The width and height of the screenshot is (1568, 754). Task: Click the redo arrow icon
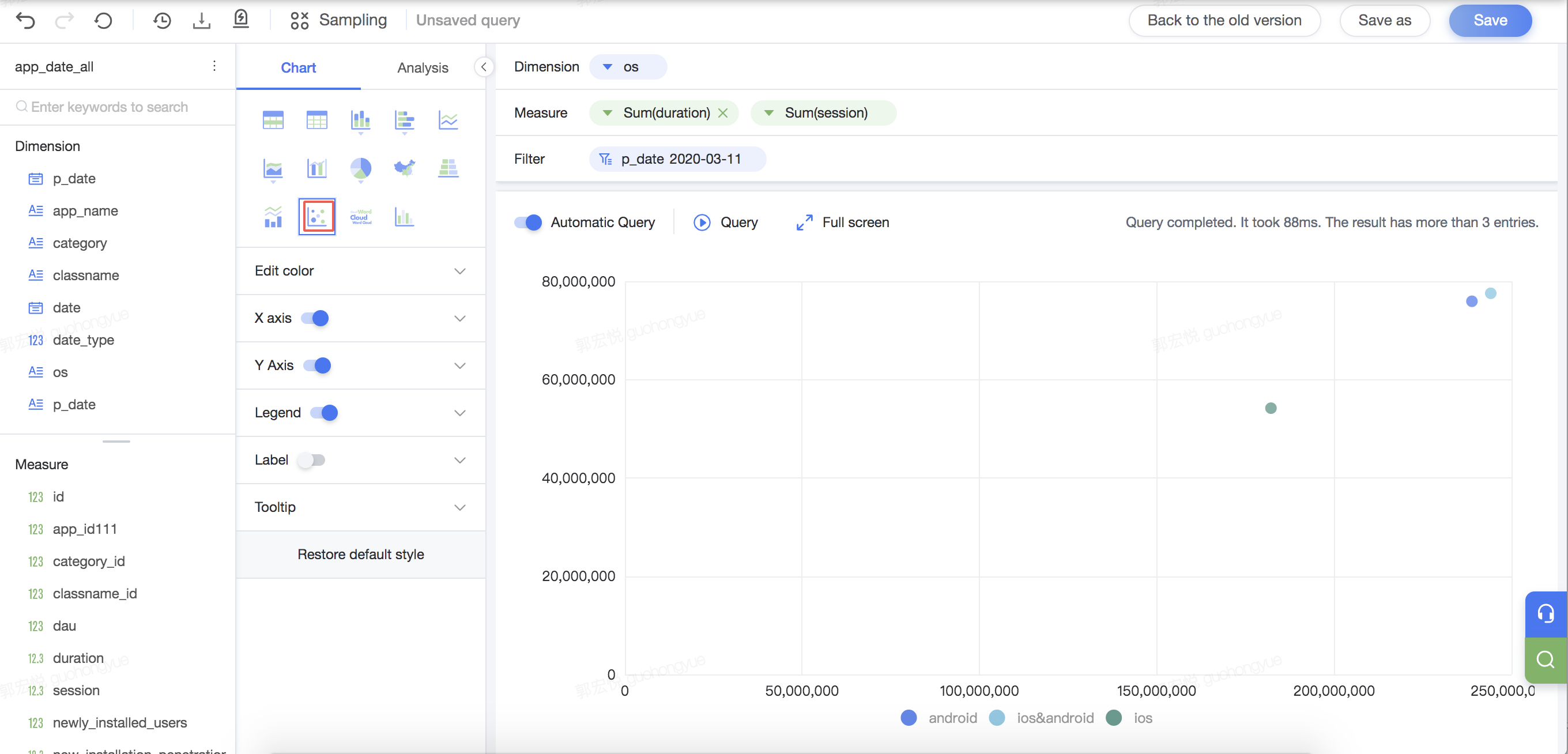point(64,21)
